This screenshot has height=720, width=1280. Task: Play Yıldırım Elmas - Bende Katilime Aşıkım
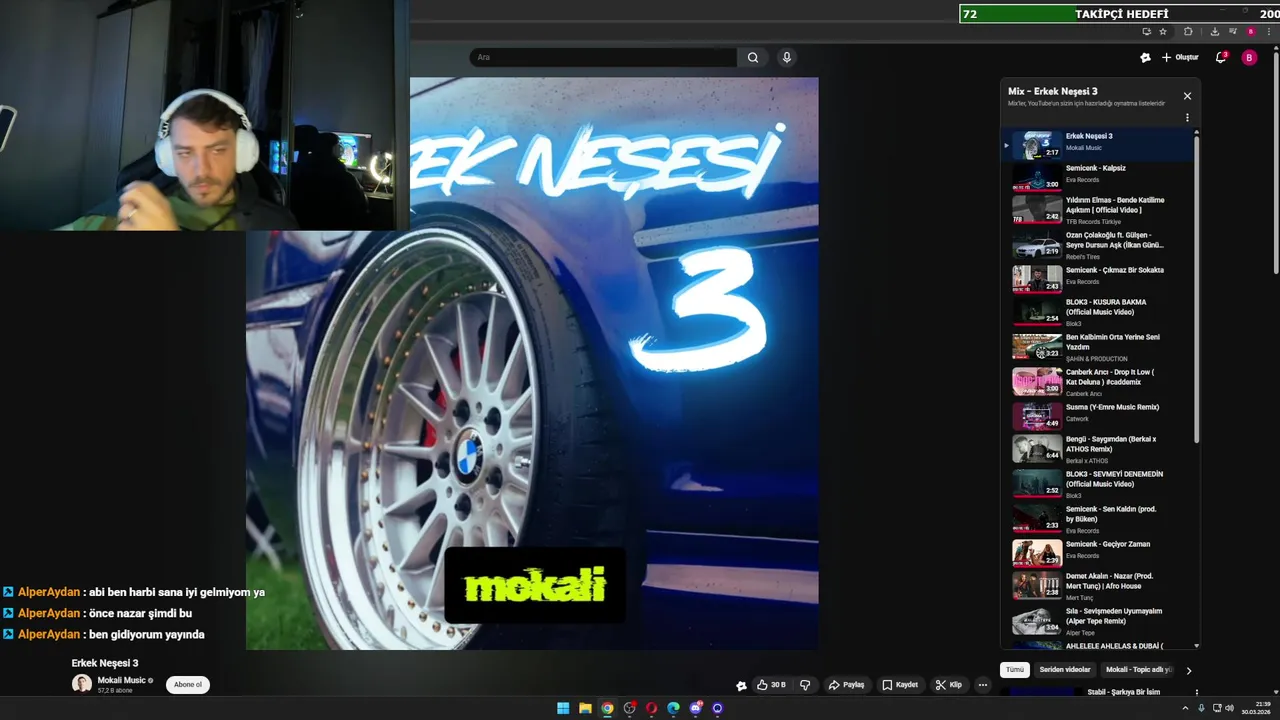coord(1097,210)
